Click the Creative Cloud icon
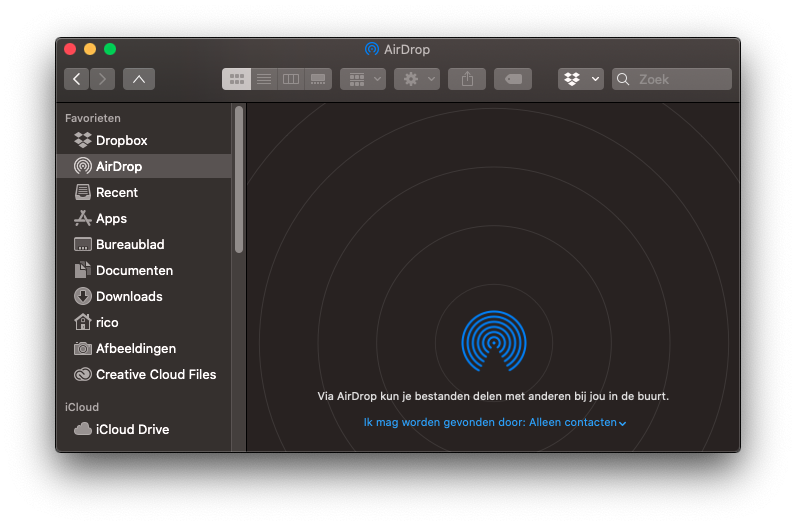Screen dimensions: 796x526 (83, 374)
